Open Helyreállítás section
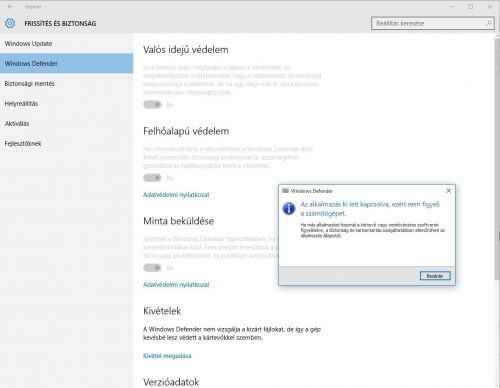This screenshot has width=500, height=388. pyautogui.click(x=66, y=104)
